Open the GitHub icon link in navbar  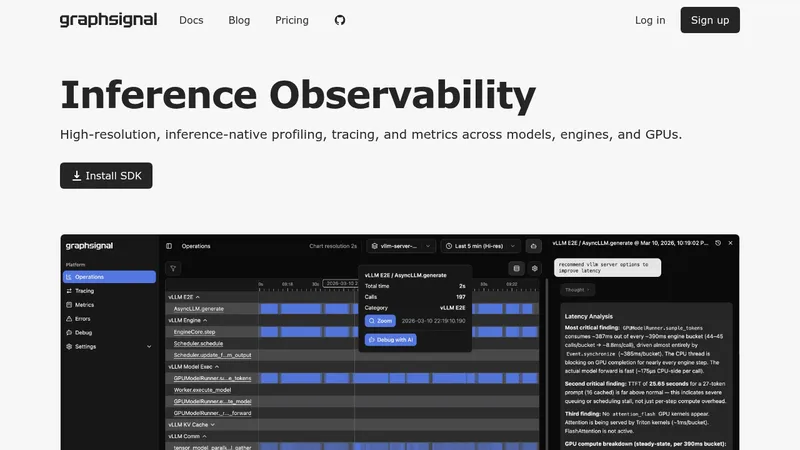click(x=340, y=20)
